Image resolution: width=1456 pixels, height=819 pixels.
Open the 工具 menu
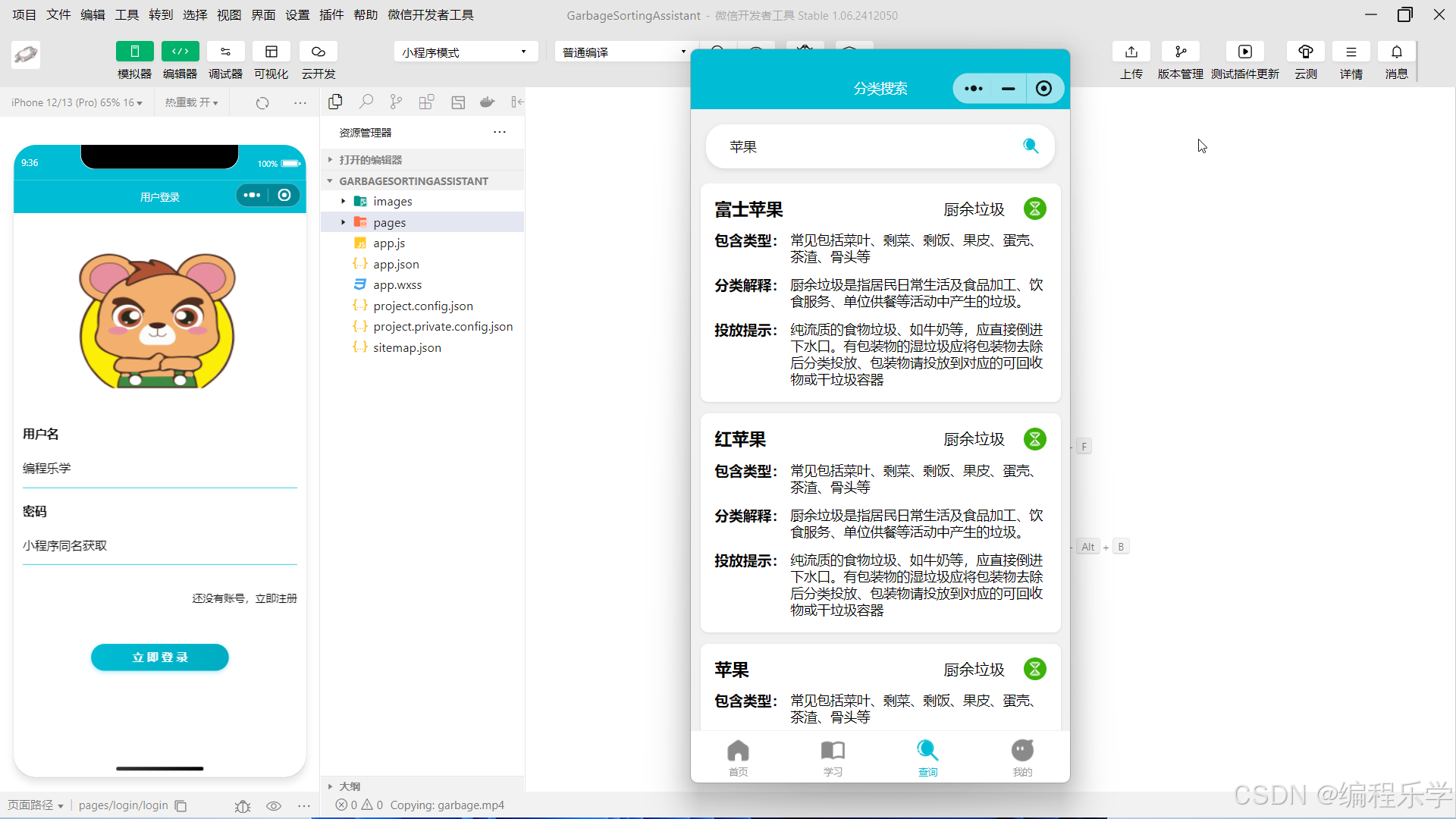[127, 14]
